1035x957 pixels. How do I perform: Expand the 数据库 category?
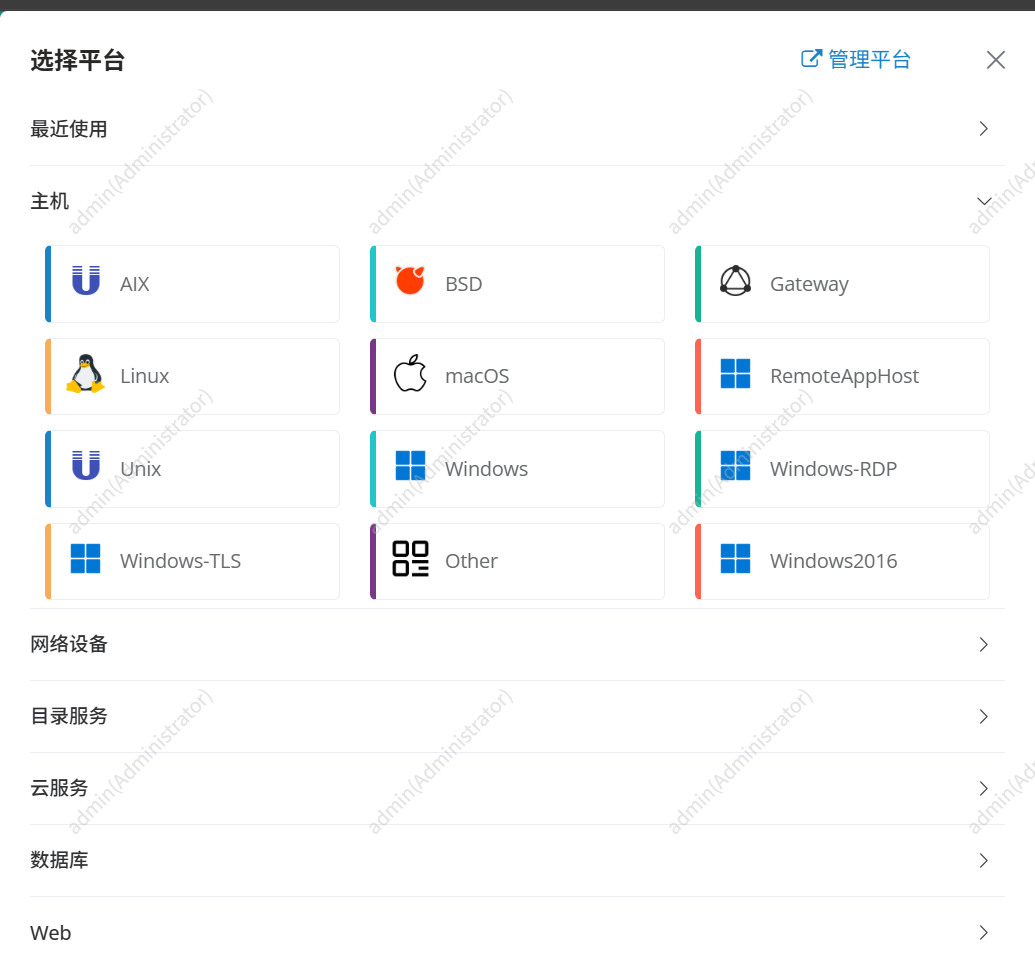(x=518, y=860)
